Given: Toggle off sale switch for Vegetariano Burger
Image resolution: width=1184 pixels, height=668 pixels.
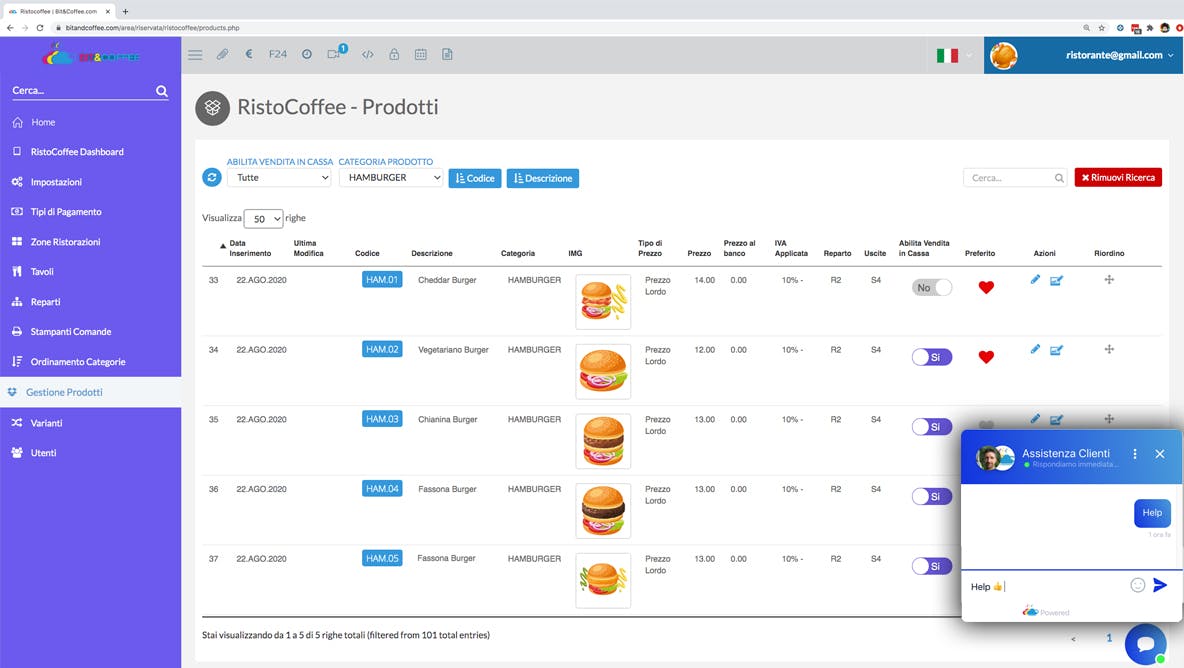Looking at the screenshot, I should [931, 357].
